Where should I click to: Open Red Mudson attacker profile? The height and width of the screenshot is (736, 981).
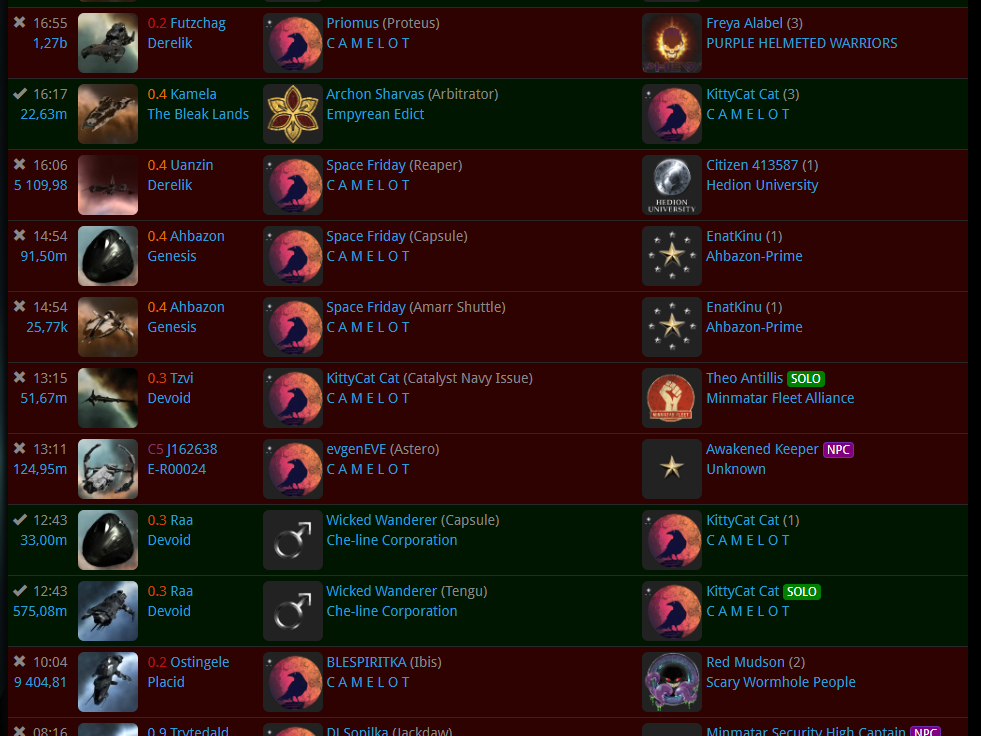coord(745,662)
